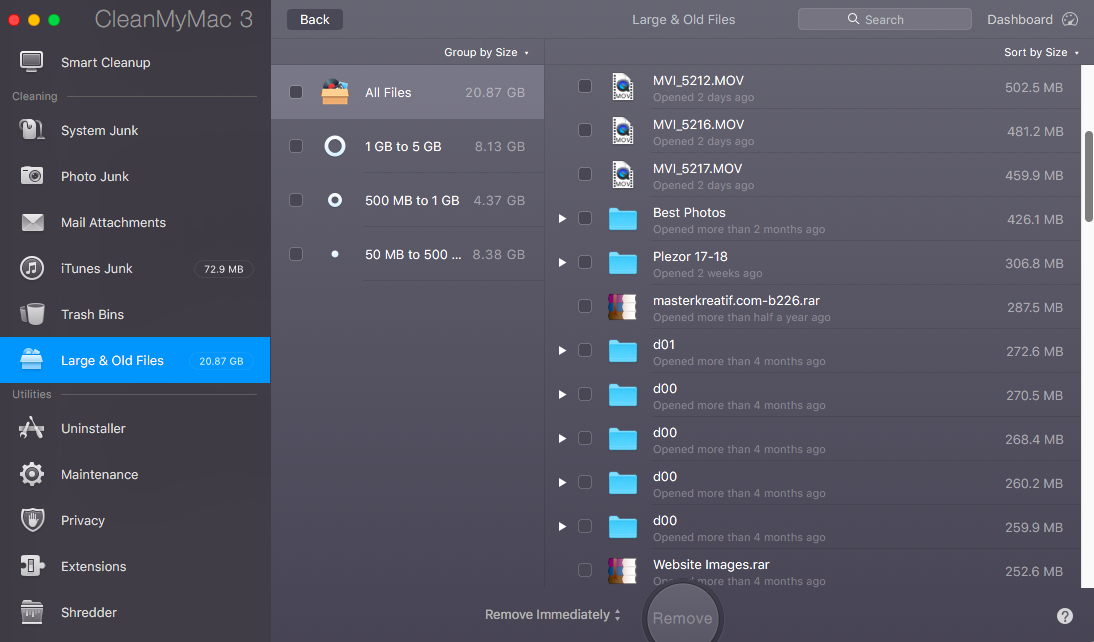Check the All Files checkbox
Image resolution: width=1094 pixels, height=642 pixels.
(296, 91)
